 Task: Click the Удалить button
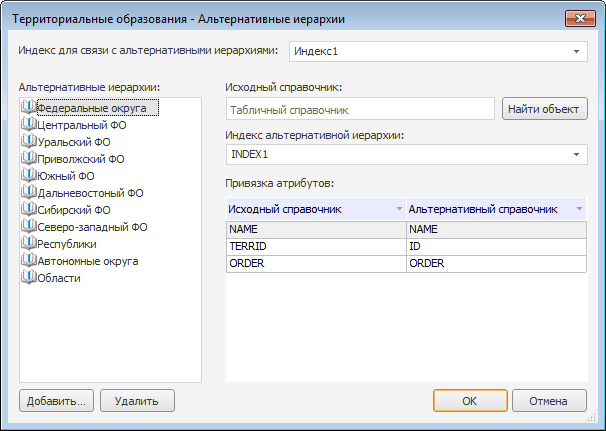point(137,400)
